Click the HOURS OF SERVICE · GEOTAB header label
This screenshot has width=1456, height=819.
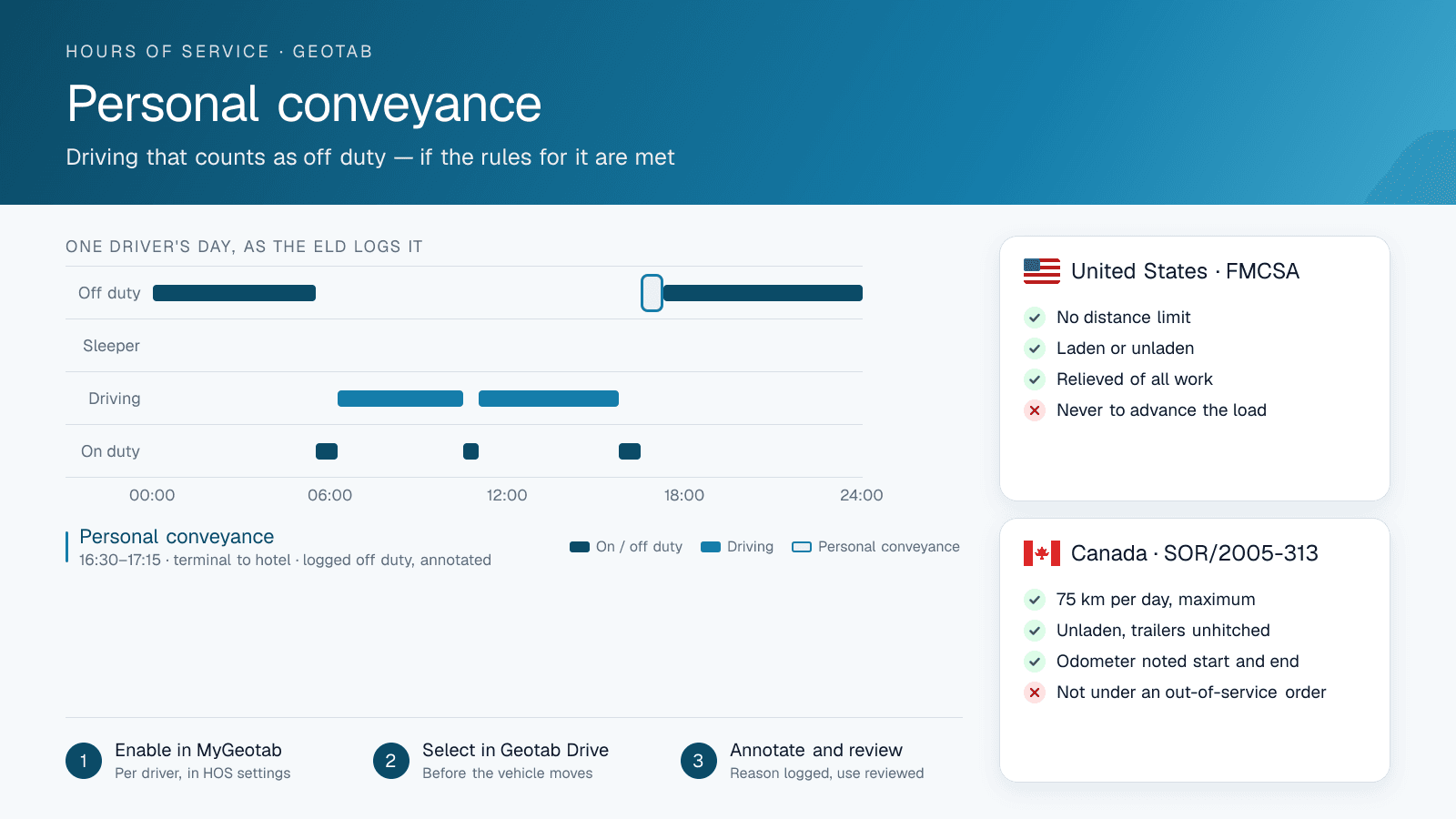click(x=219, y=52)
